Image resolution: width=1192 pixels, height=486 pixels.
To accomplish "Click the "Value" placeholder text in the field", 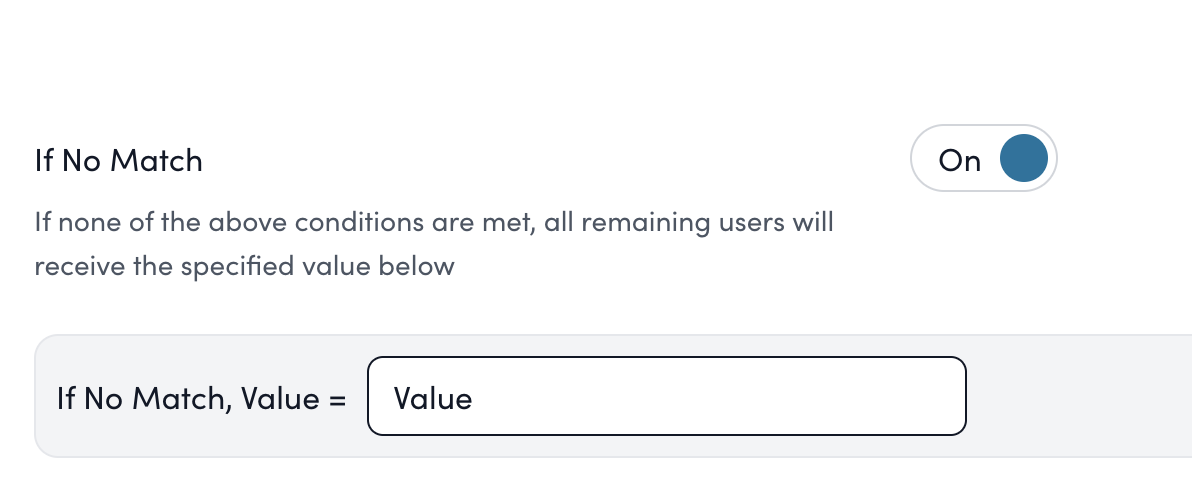I will point(433,398).
